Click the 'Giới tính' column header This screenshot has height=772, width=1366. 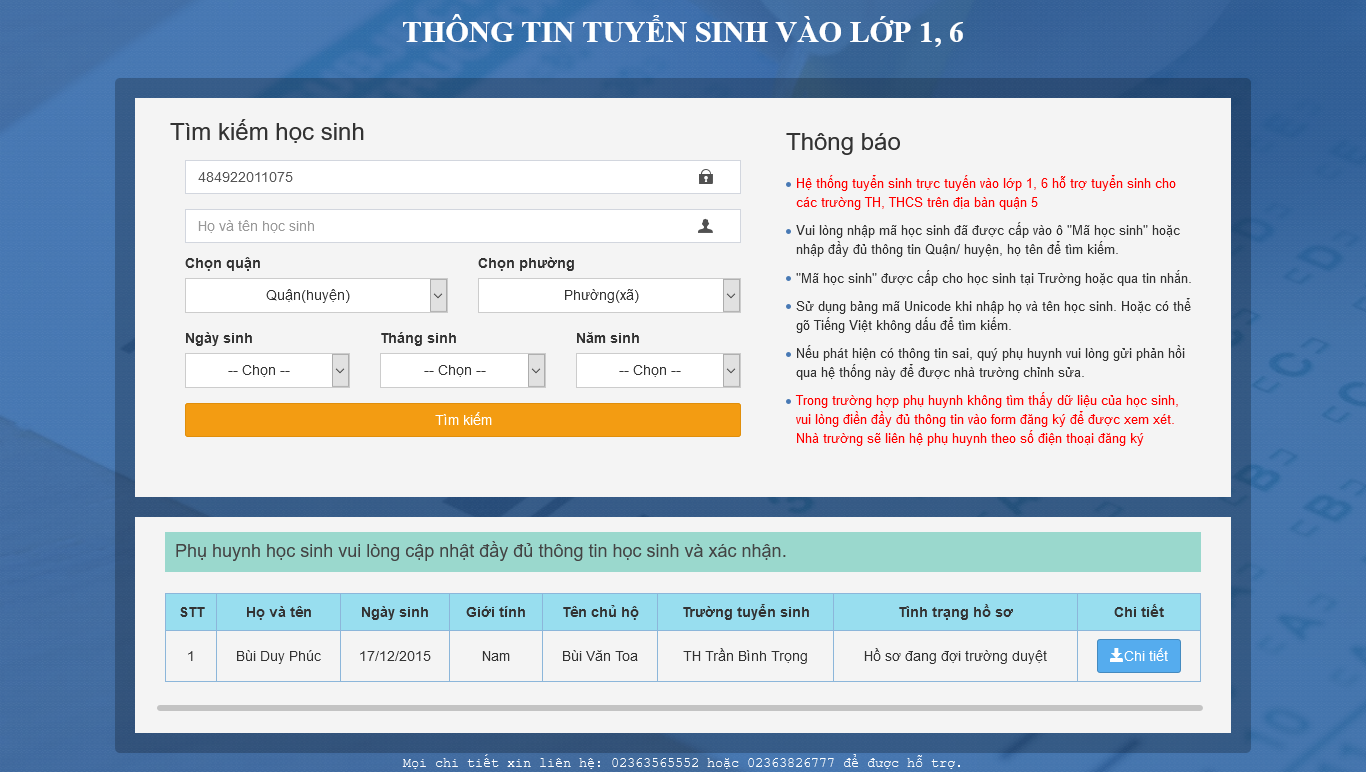pos(496,612)
